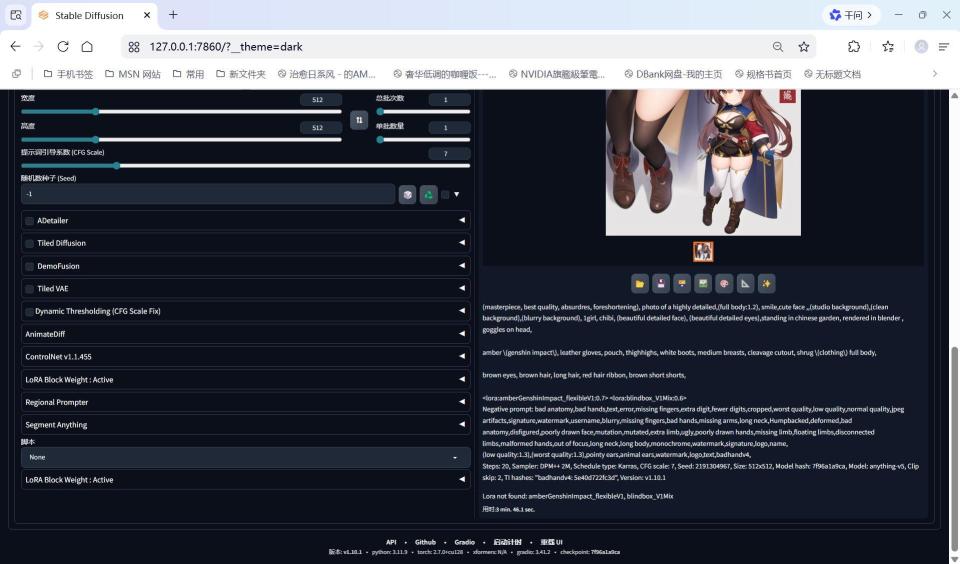Send to extras with the triangle ruler icon
This screenshot has height=564, width=960.
point(745,284)
